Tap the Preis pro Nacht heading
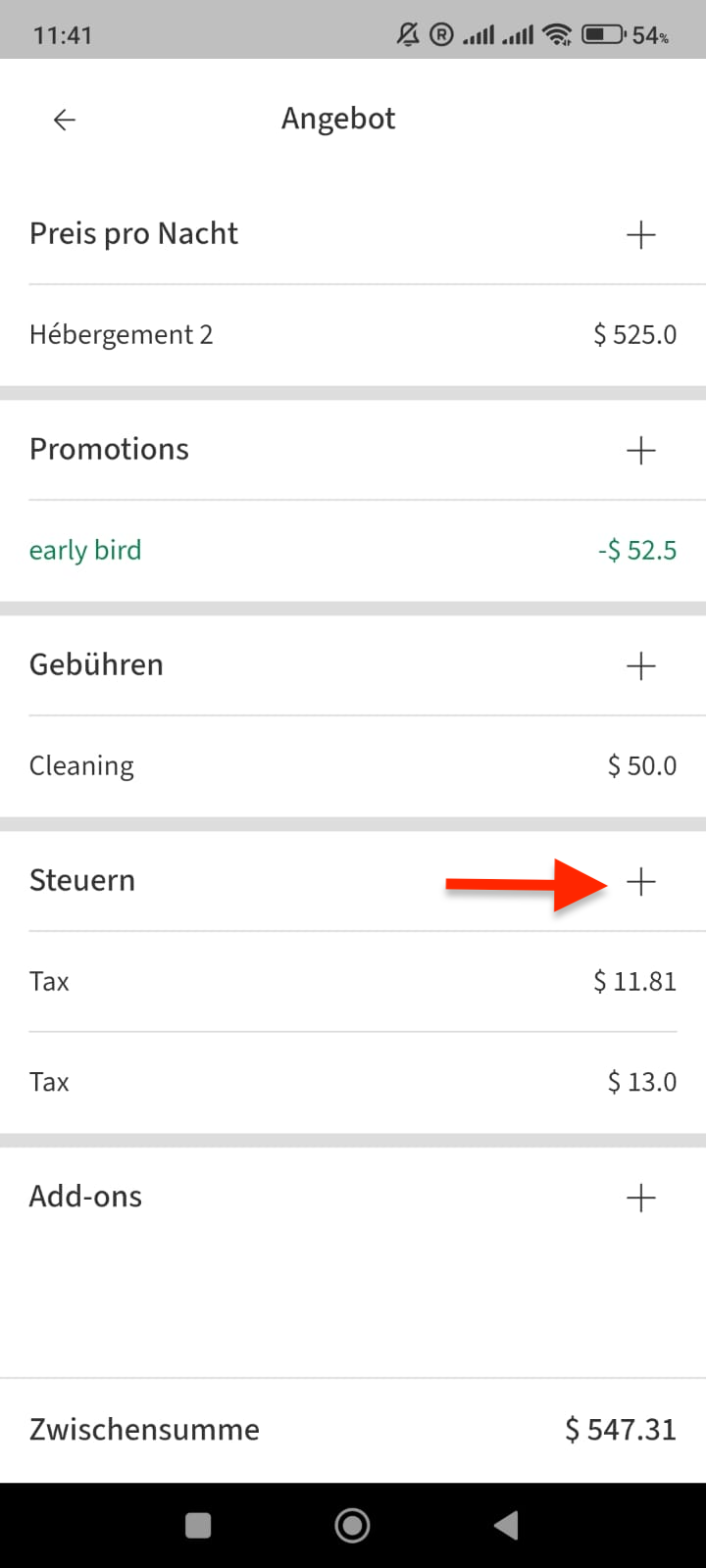The height and width of the screenshot is (1568, 706). [134, 234]
